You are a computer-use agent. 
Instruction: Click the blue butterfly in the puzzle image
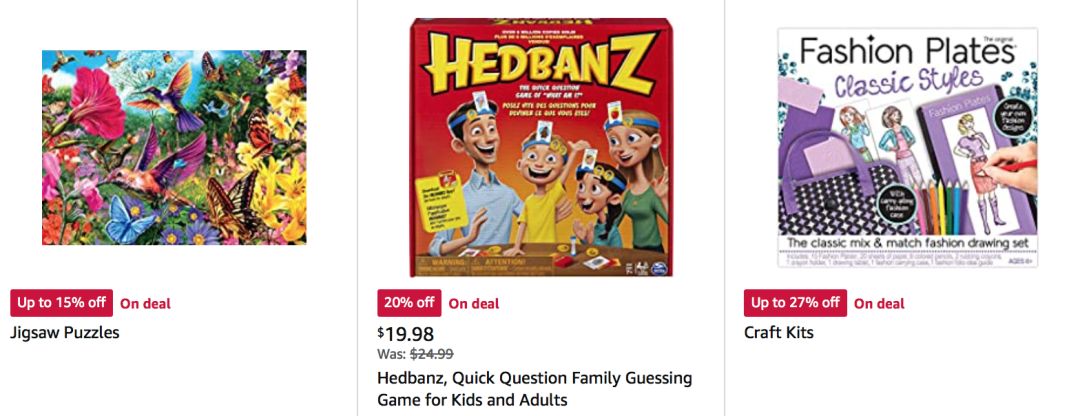(131, 218)
